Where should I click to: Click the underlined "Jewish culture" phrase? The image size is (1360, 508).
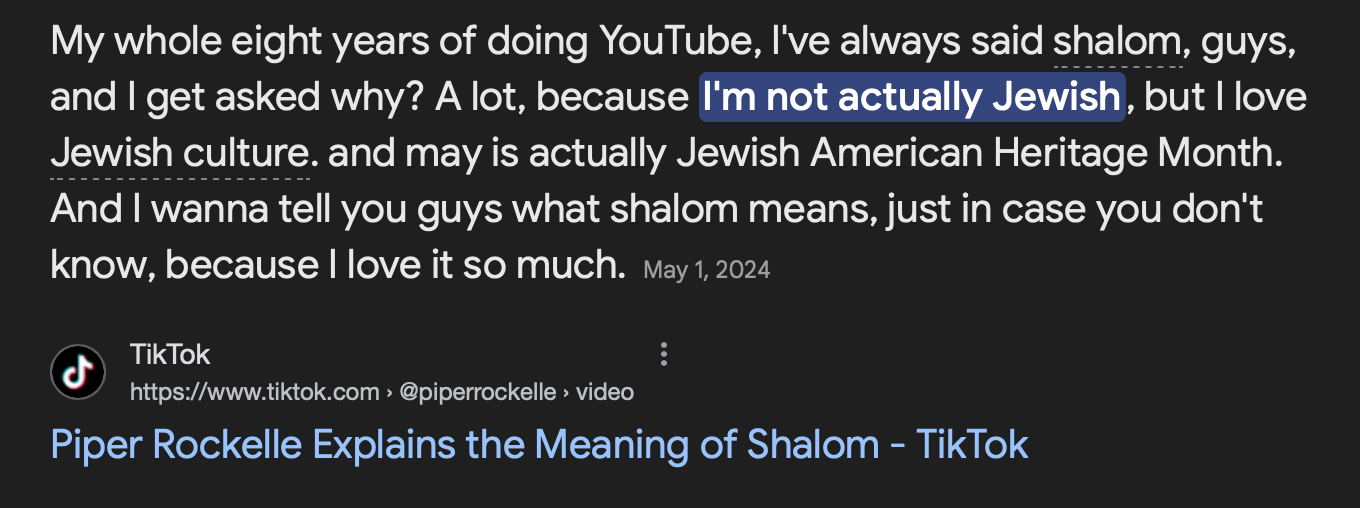point(181,153)
